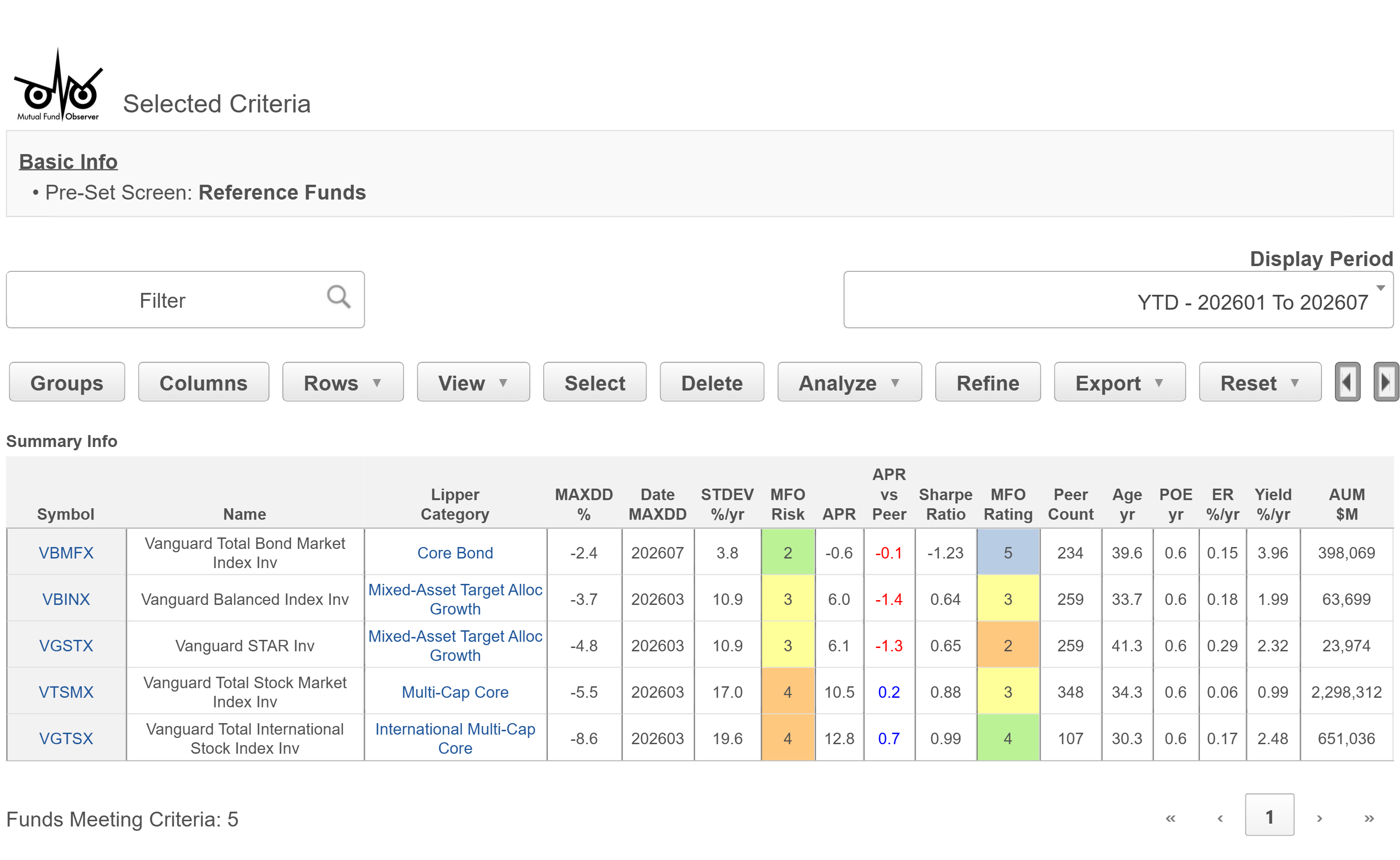Viewport: 1400px width, 860px height.
Task: Click the filter magnifying glass icon
Action: [338, 297]
